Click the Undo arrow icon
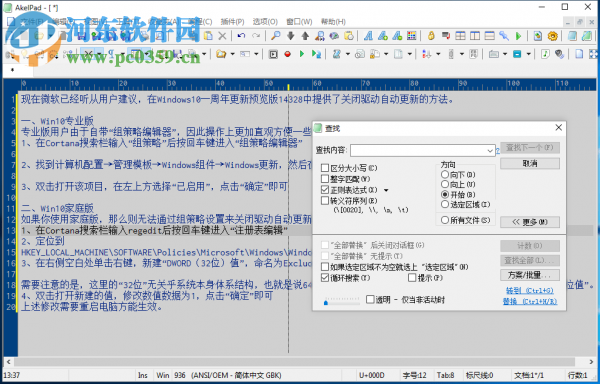600x384 pixels. point(241,36)
